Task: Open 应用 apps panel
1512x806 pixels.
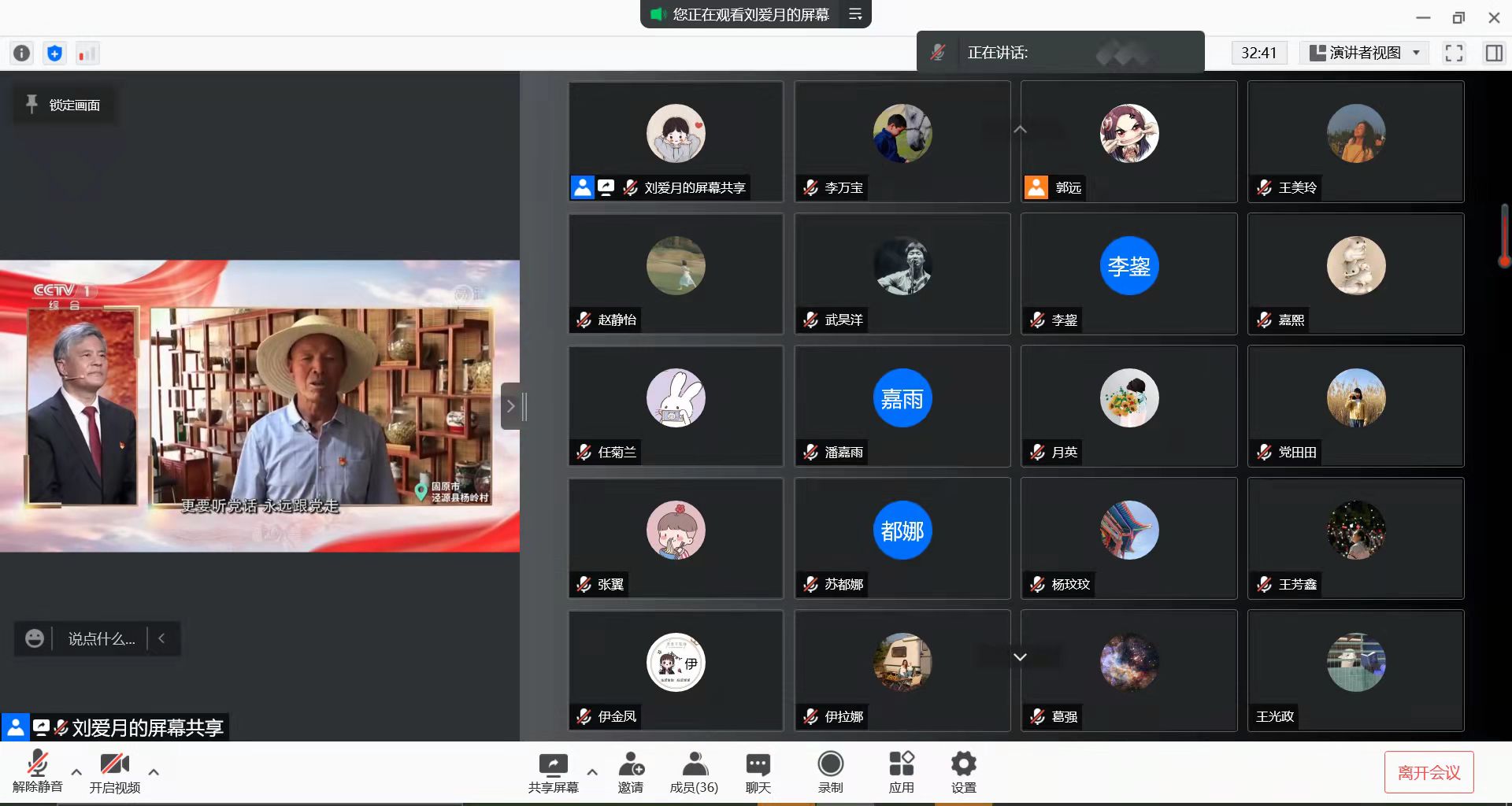Action: (901, 771)
